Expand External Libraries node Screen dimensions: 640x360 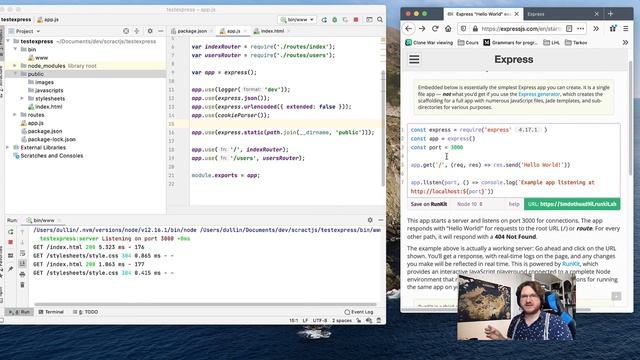[x=8, y=147]
